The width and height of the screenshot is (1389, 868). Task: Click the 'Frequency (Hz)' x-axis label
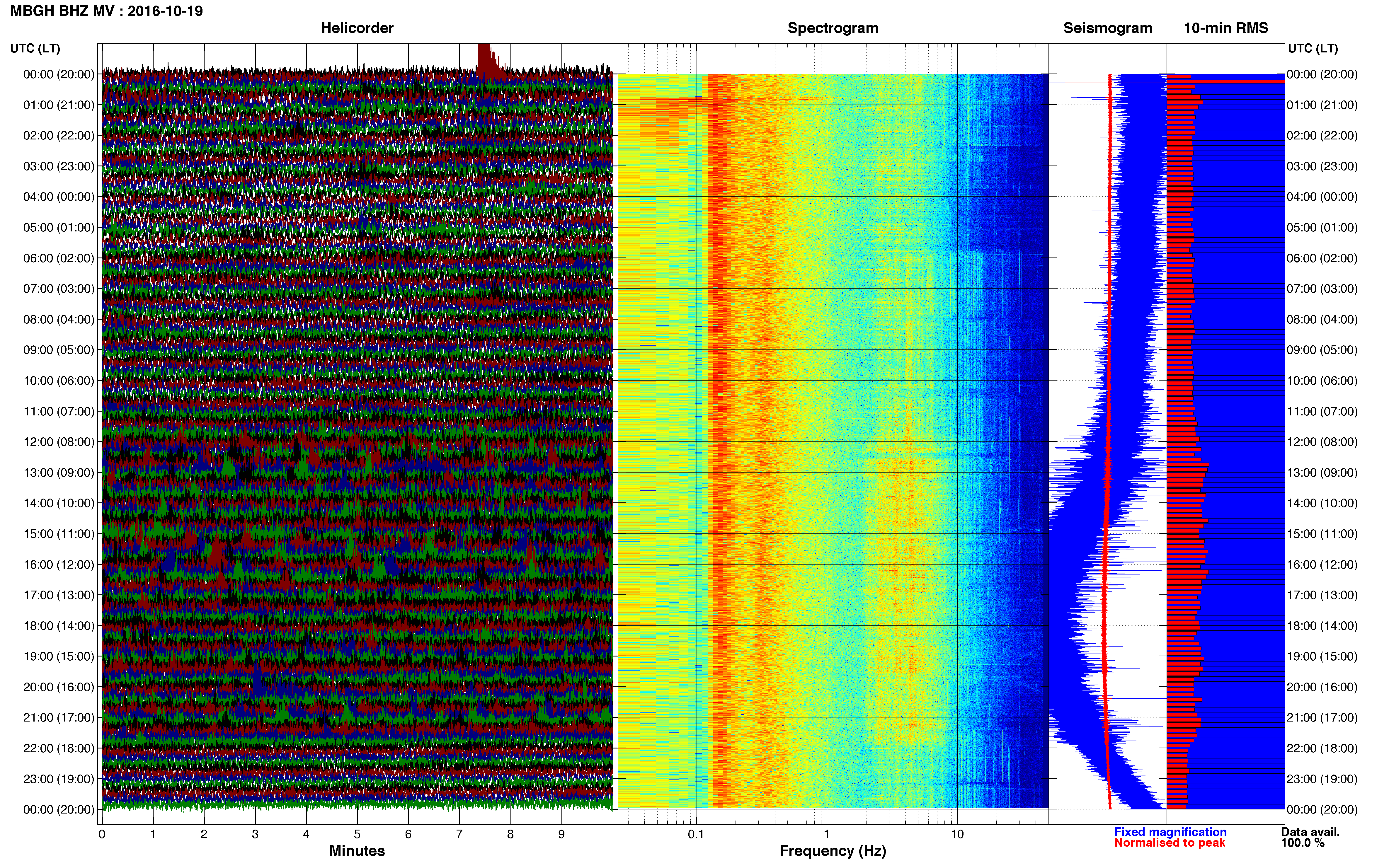[x=833, y=851]
